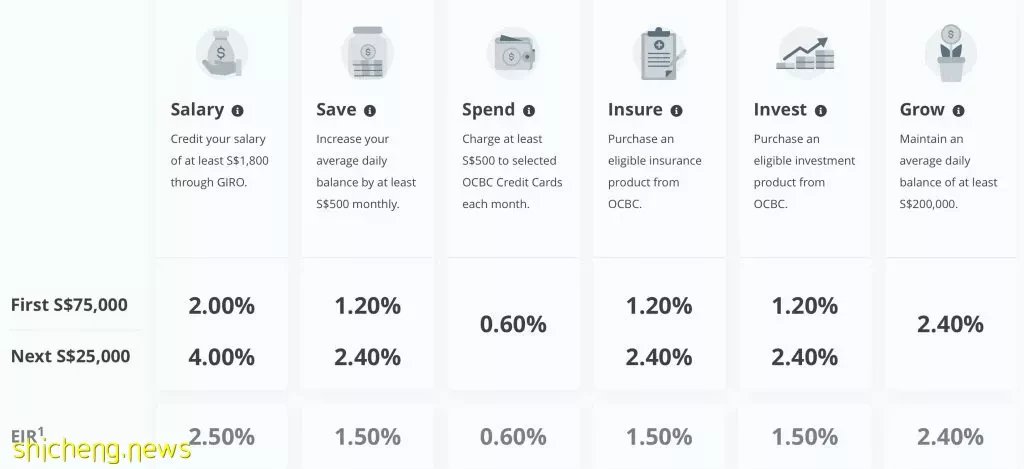Click the Next S$25,000 row label

point(71,356)
